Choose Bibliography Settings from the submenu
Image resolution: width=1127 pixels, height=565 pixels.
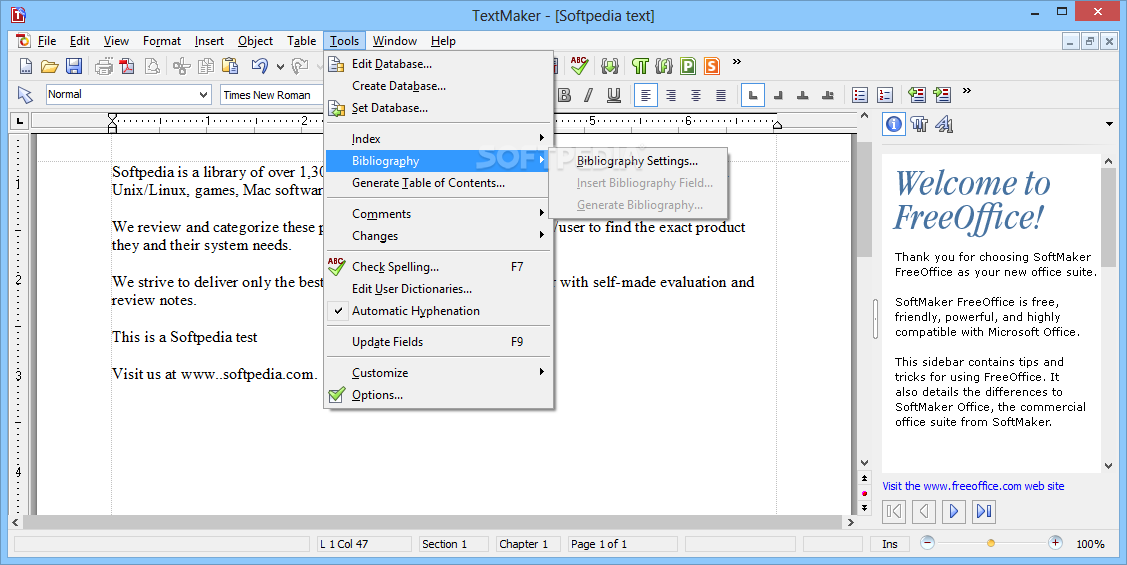point(638,161)
